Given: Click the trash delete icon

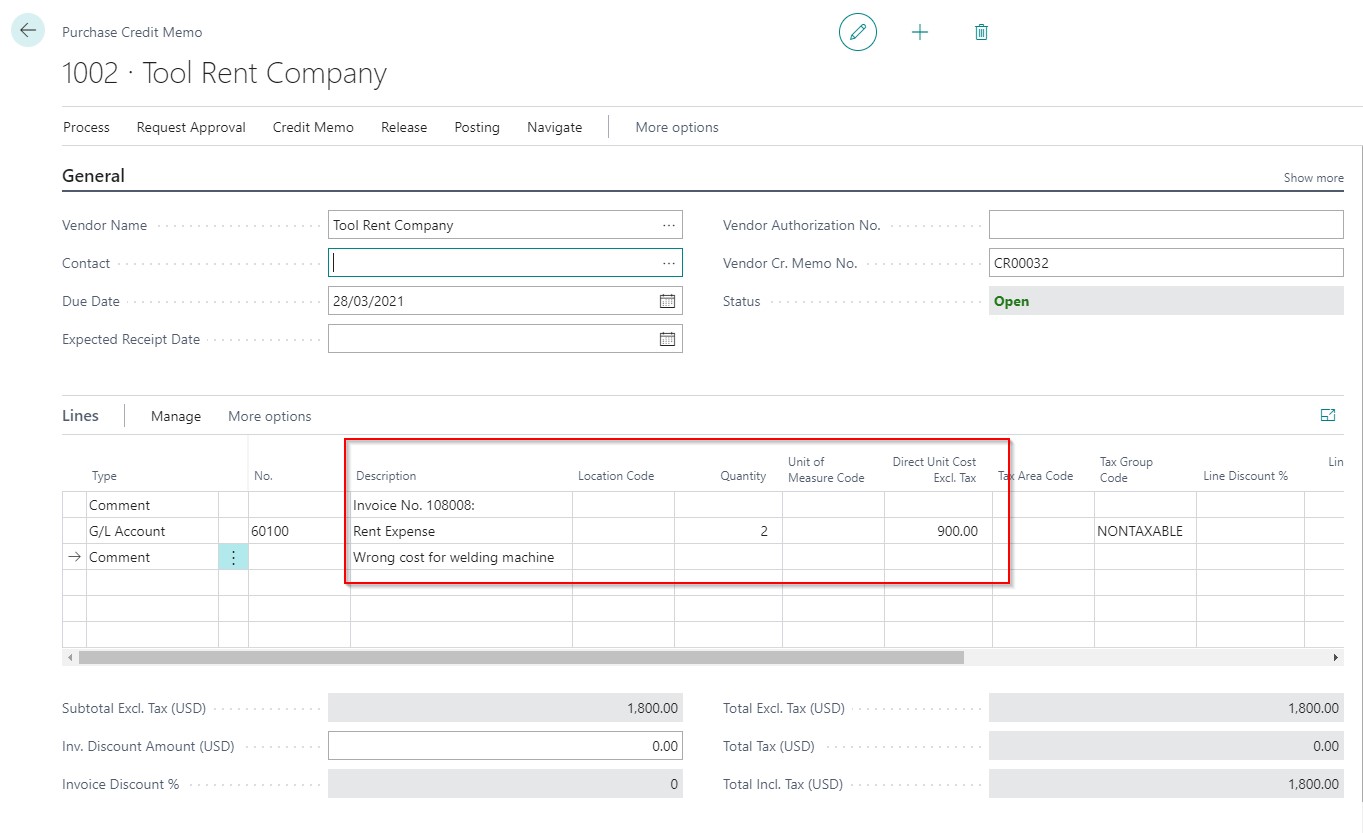Looking at the screenshot, I should [x=981, y=32].
